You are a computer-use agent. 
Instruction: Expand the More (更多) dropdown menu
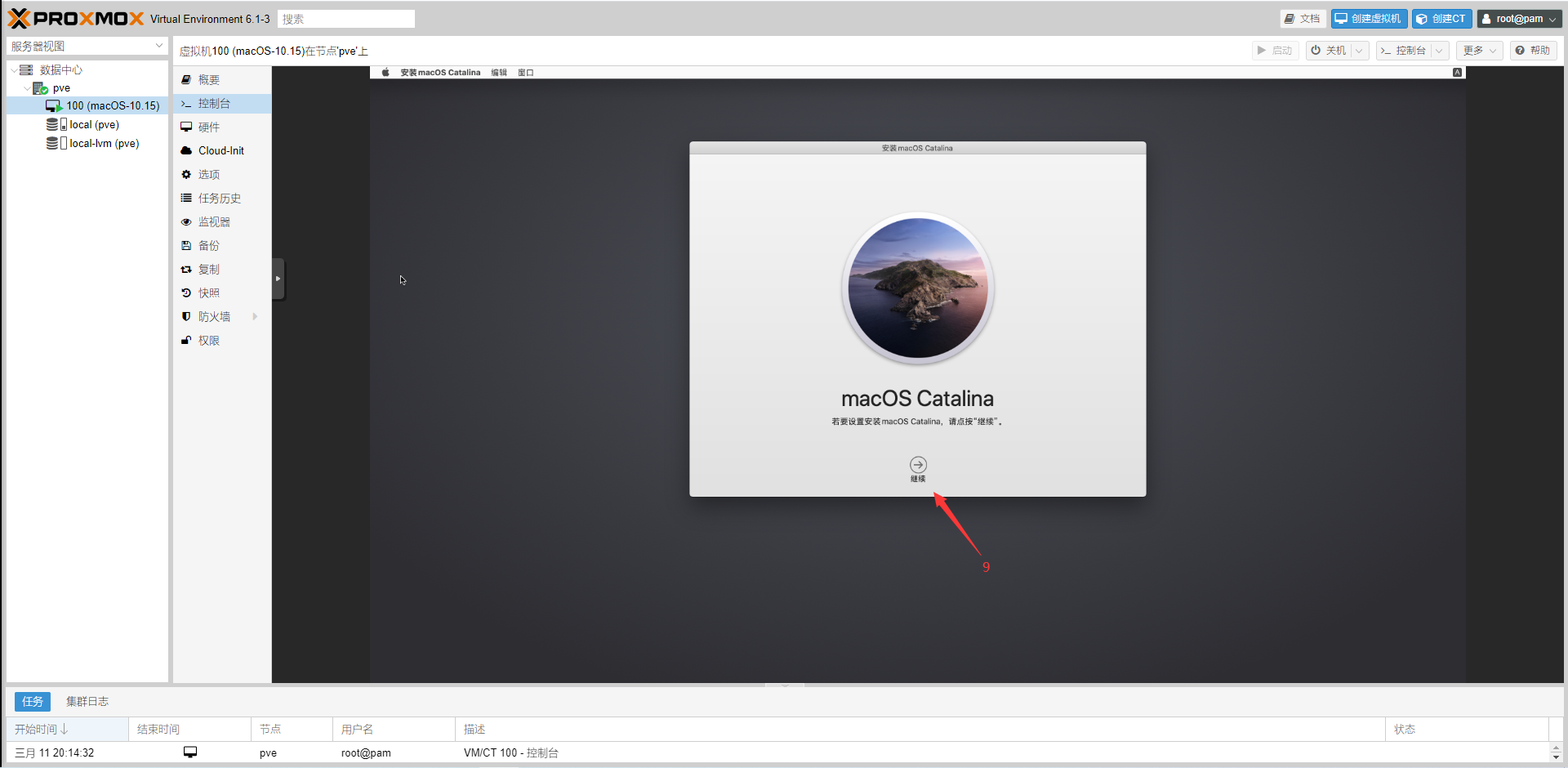coord(1479,51)
